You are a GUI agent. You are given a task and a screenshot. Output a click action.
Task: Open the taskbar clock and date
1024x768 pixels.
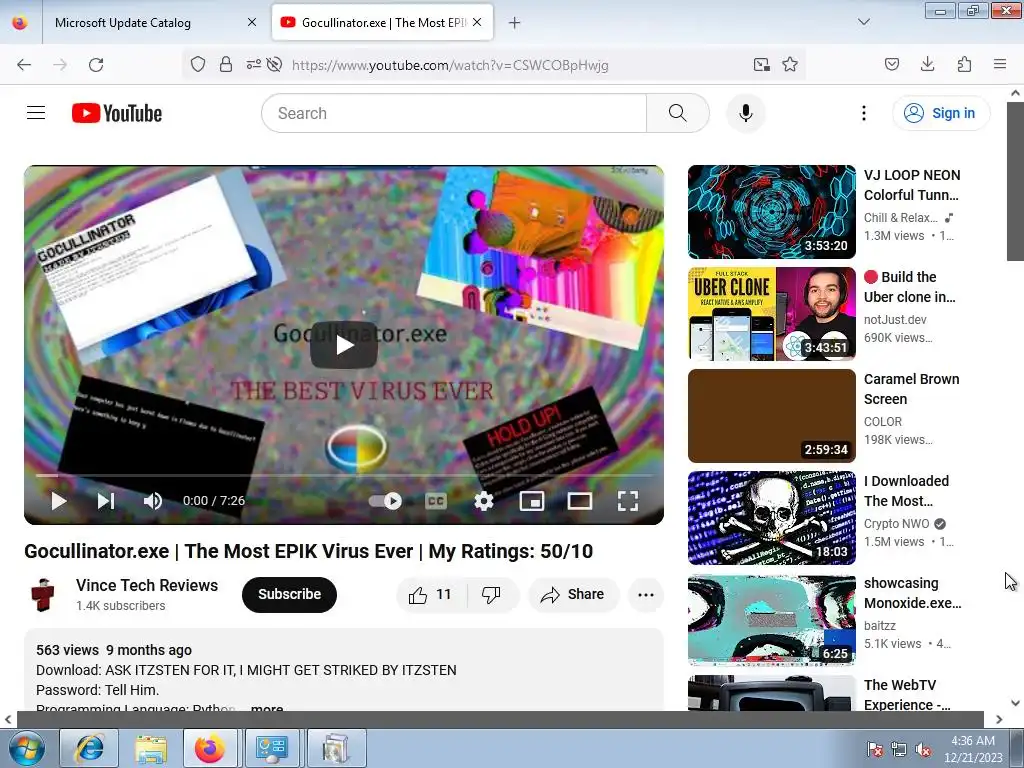973,749
